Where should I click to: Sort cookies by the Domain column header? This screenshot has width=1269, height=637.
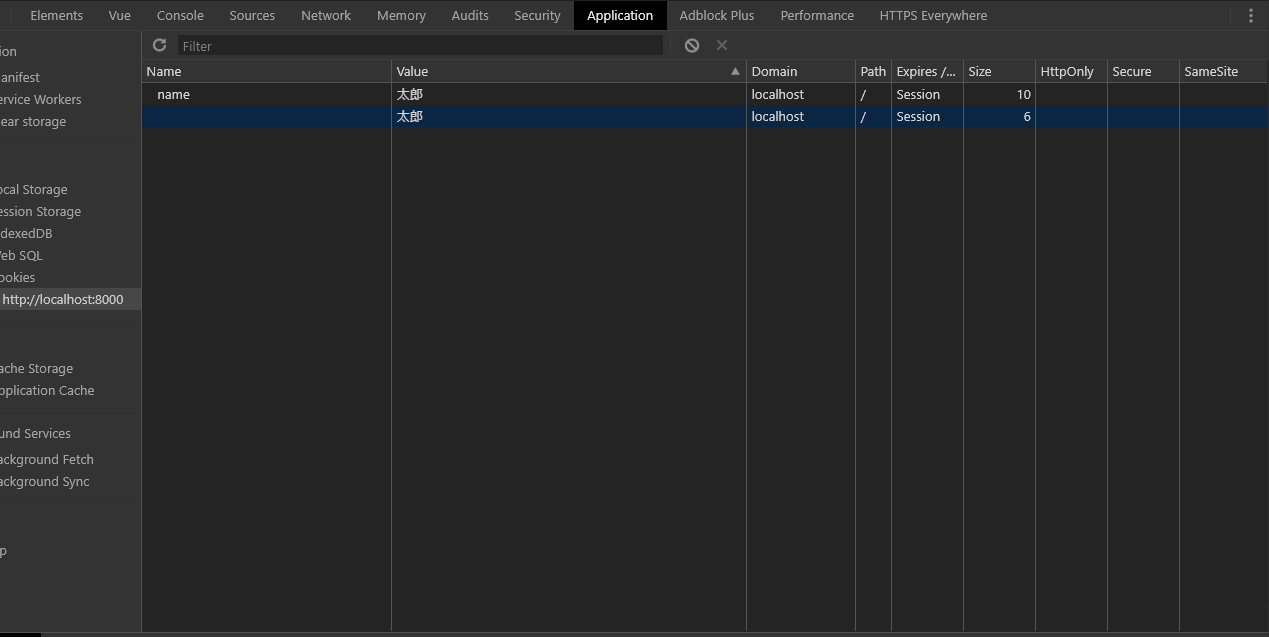click(799, 71)
